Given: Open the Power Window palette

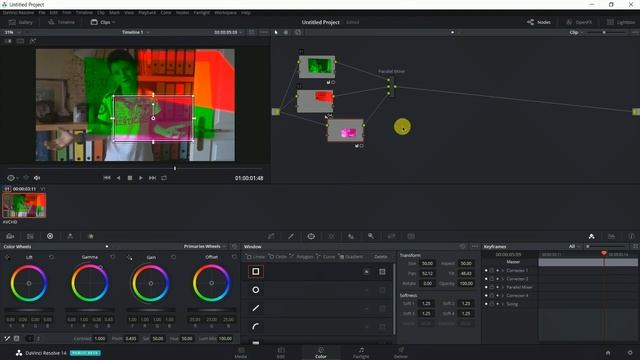Looking at the screenshot, I should click(311, 236).
